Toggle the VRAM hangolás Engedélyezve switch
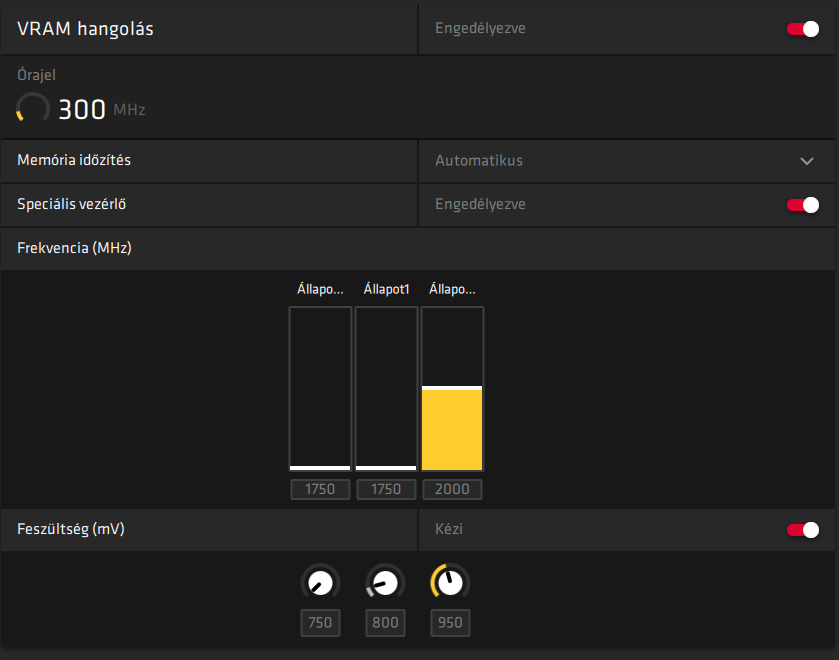This screenshot has height=660, width=839. click(x=803, y=29)
